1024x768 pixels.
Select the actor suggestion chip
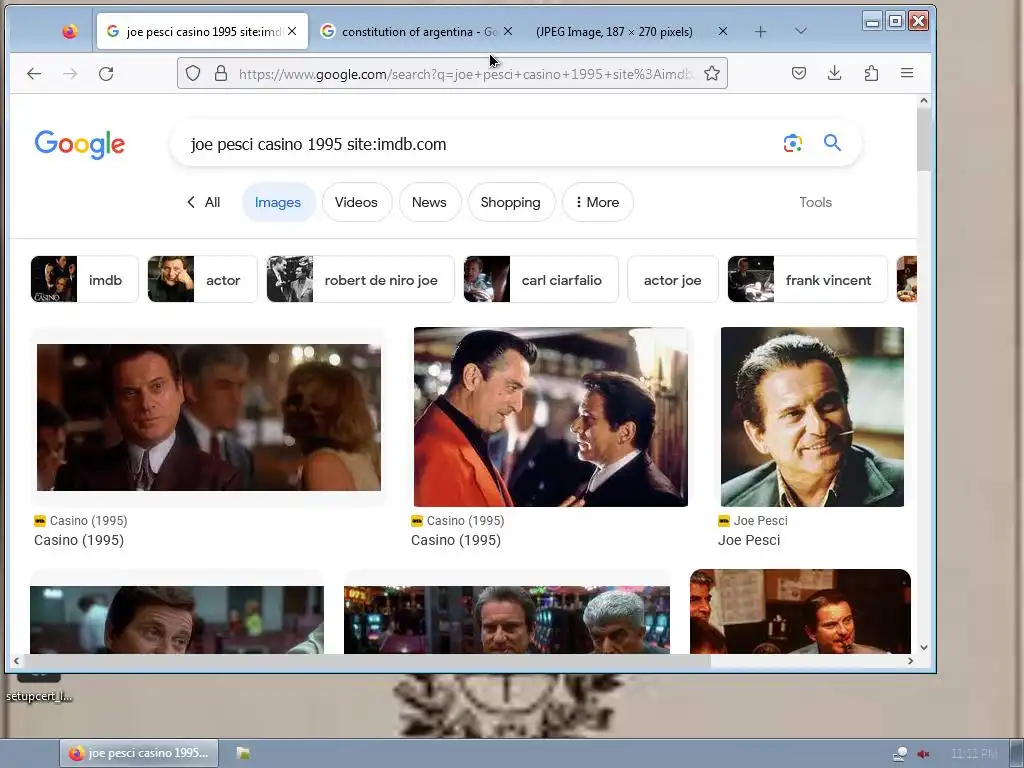click(202, 280)
